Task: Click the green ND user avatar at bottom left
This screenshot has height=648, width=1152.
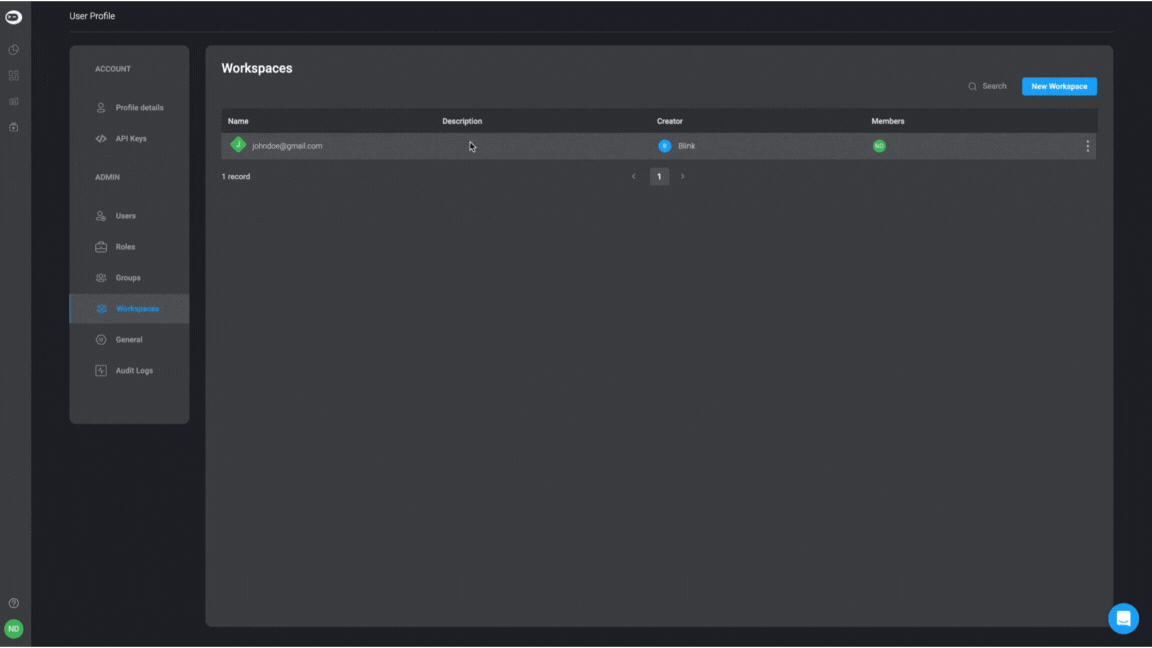Action: [14, 629]
